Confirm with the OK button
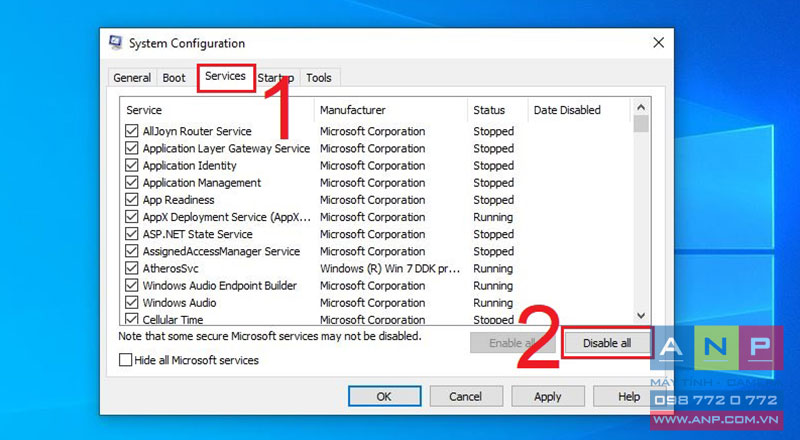800x440 pixels. click(384, 397)
